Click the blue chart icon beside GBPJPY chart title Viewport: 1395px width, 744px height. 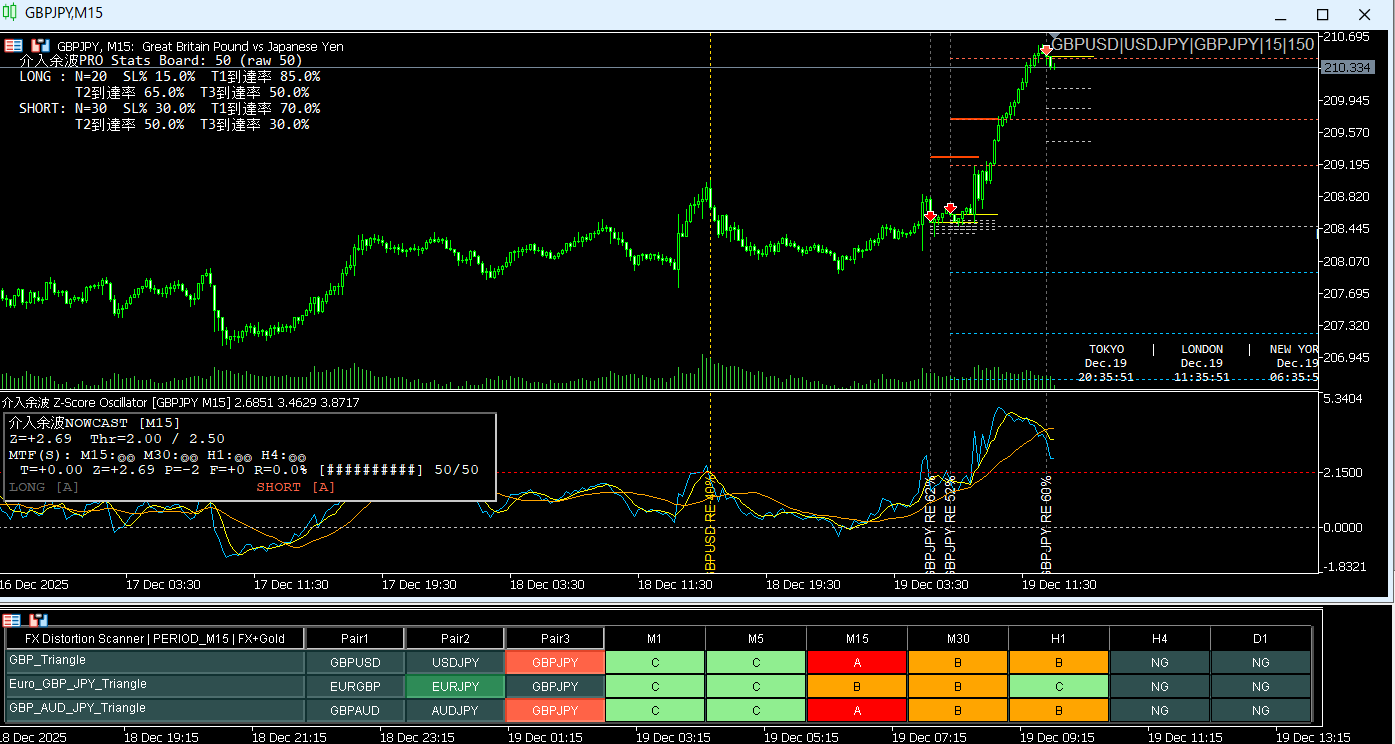[x=40, y=46]
